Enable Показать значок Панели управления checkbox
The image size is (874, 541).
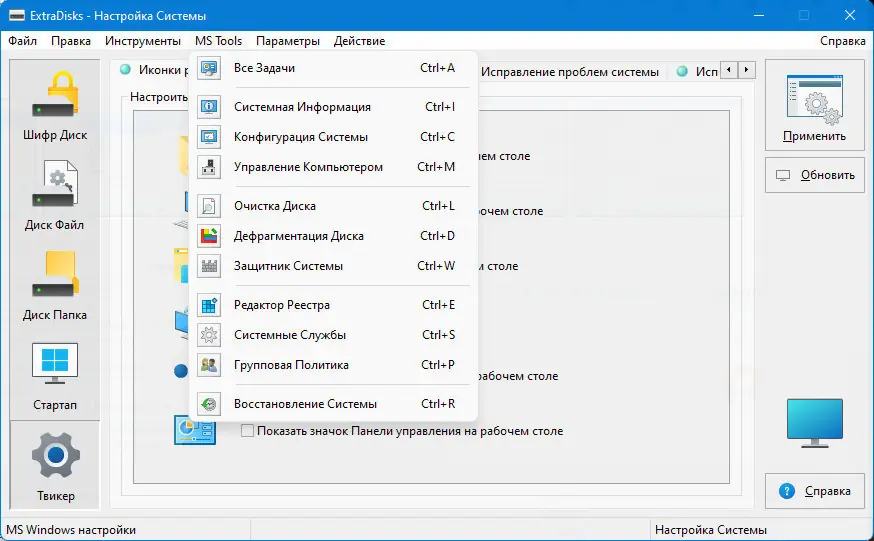[247, 431]
